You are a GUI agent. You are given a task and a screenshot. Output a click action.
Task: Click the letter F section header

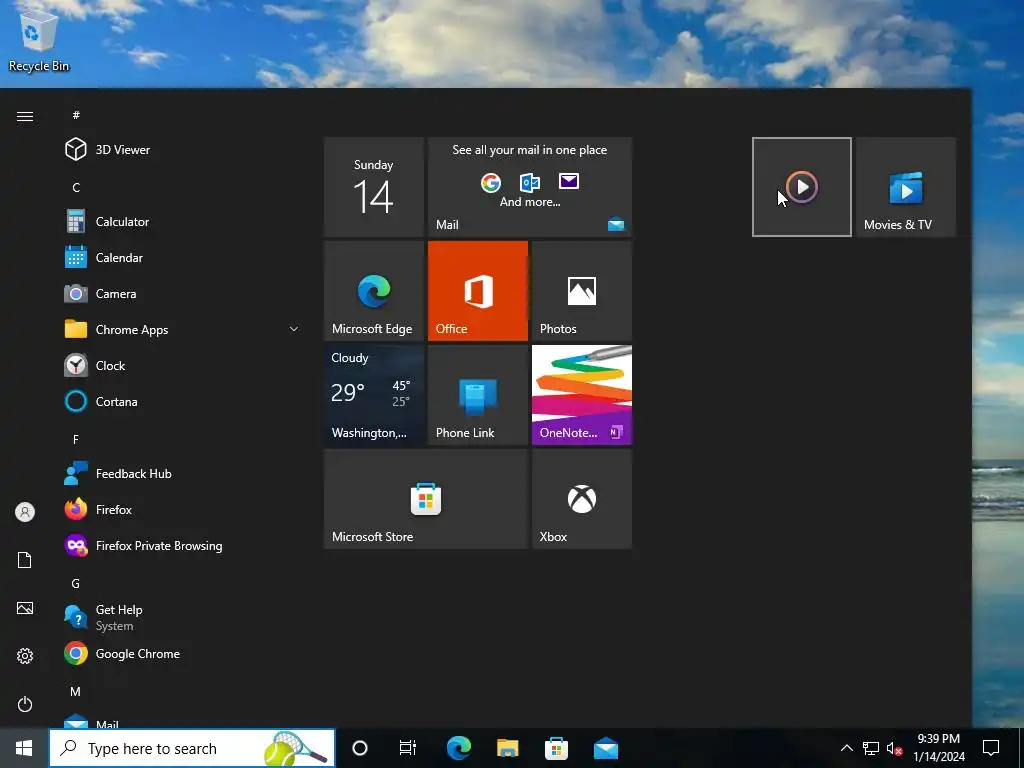76,440
